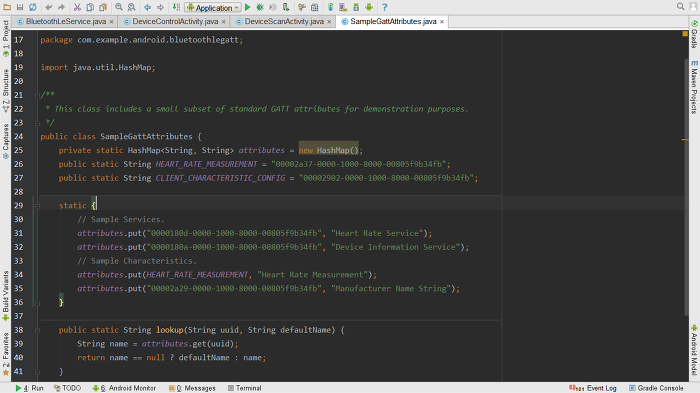Redo the last undone edit
This screenshot has height=393, width=700.
[x=61, y=7]
